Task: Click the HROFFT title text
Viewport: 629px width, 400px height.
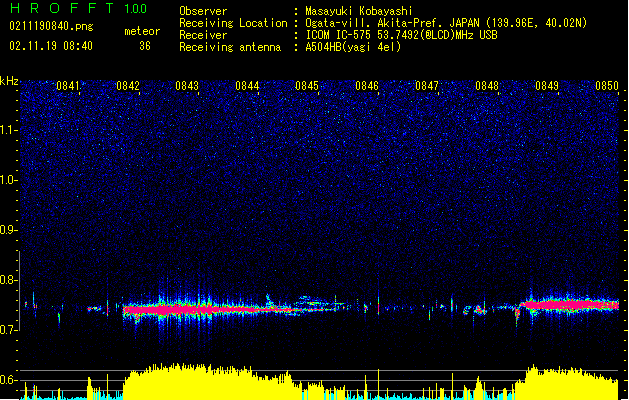Action: [61, 8]
